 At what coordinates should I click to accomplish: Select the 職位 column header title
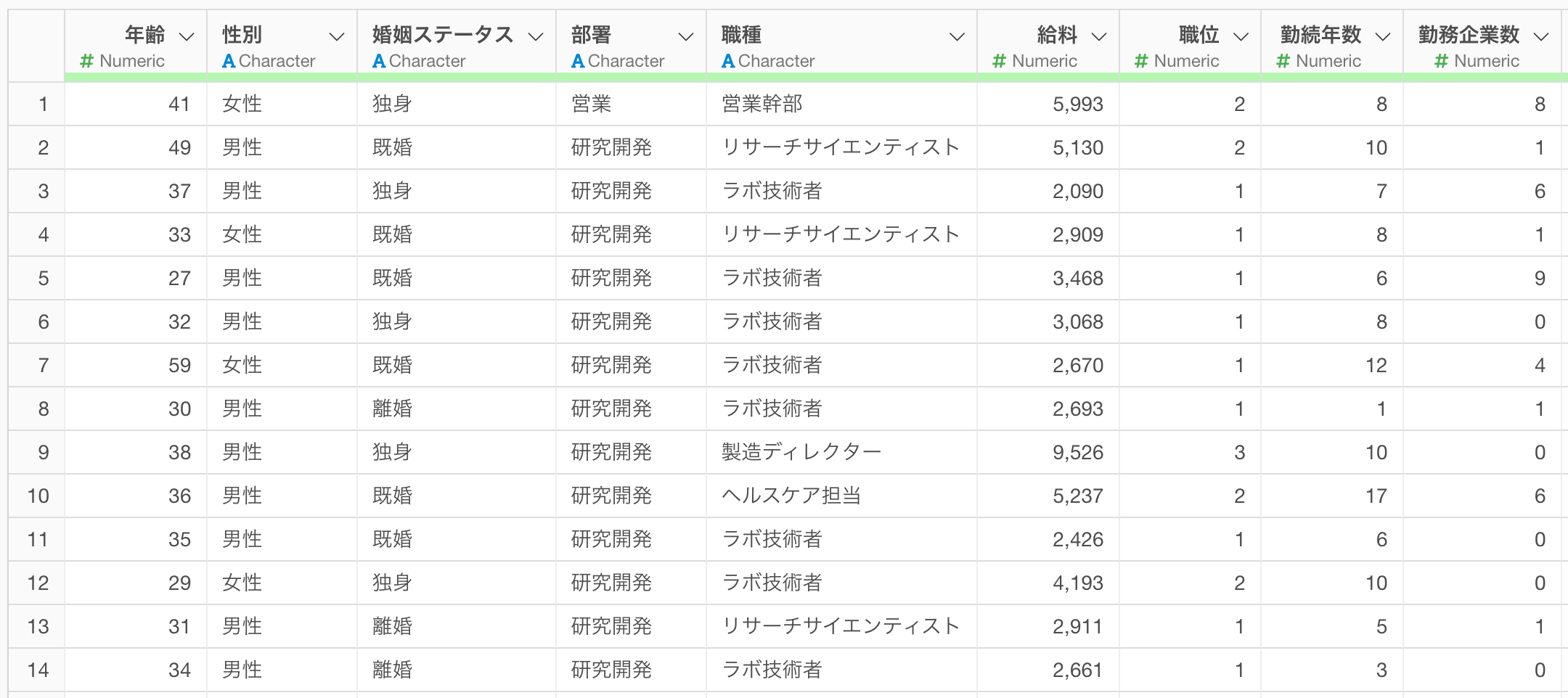1199,34
